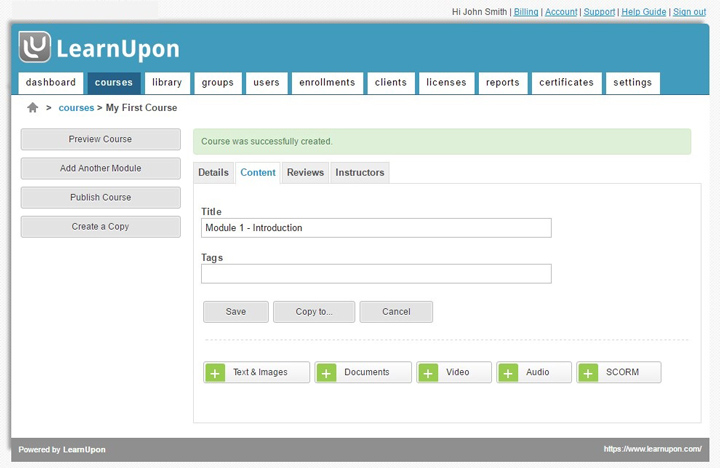Click the green plus on SCORM
The width and height of the screenshot is (720, 468).
pos(588,372)
